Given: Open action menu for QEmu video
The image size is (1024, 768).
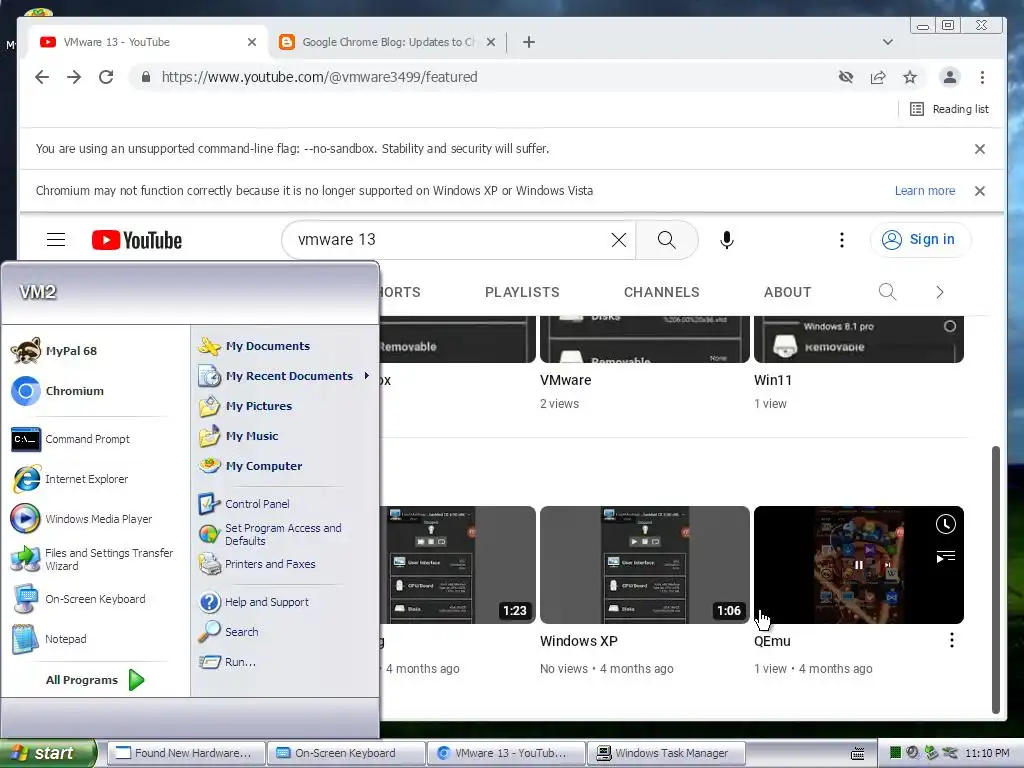Looking at the screenshot, I should (952, 640).
